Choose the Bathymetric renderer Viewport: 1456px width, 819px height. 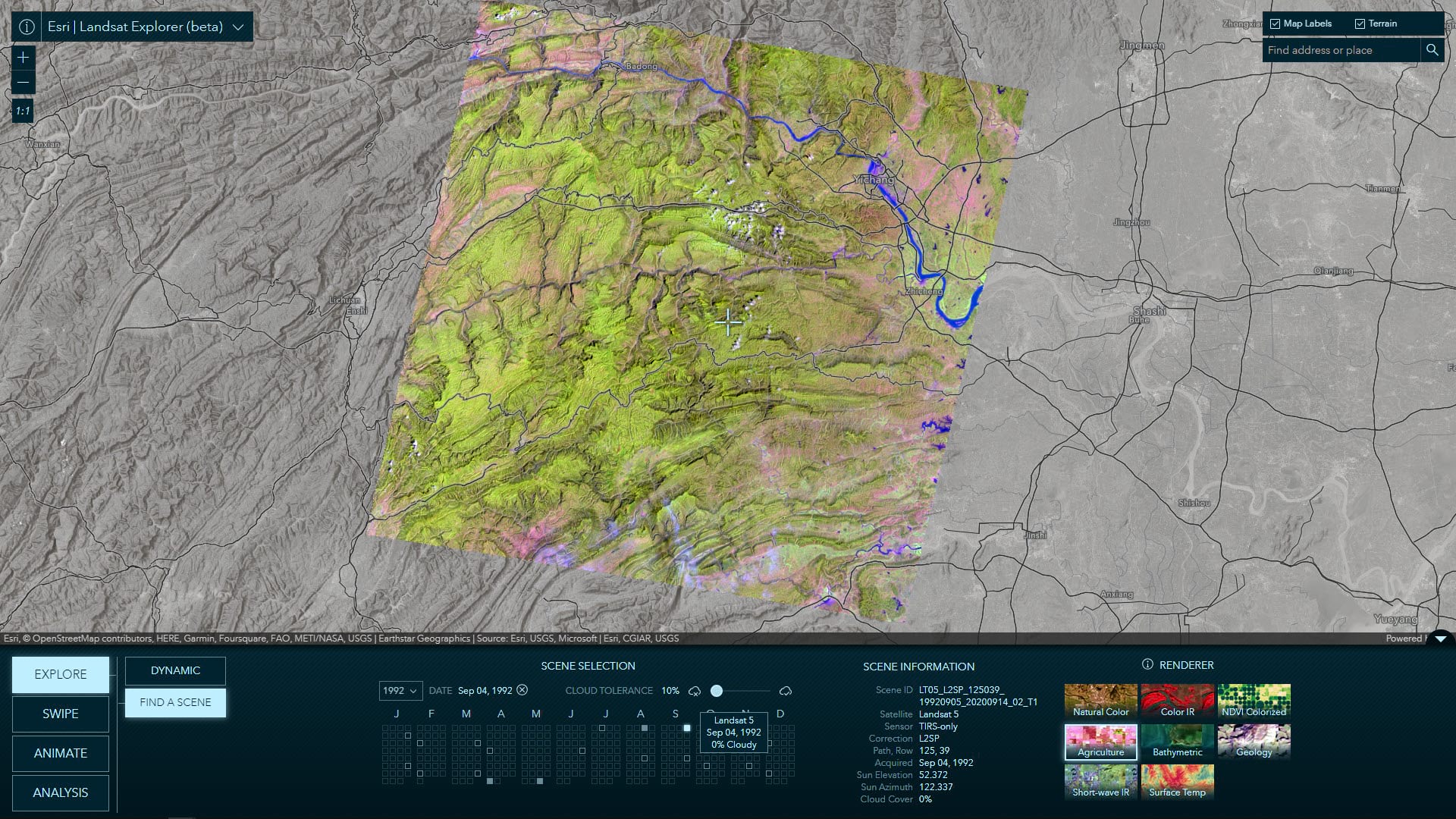pos(1177,742)
